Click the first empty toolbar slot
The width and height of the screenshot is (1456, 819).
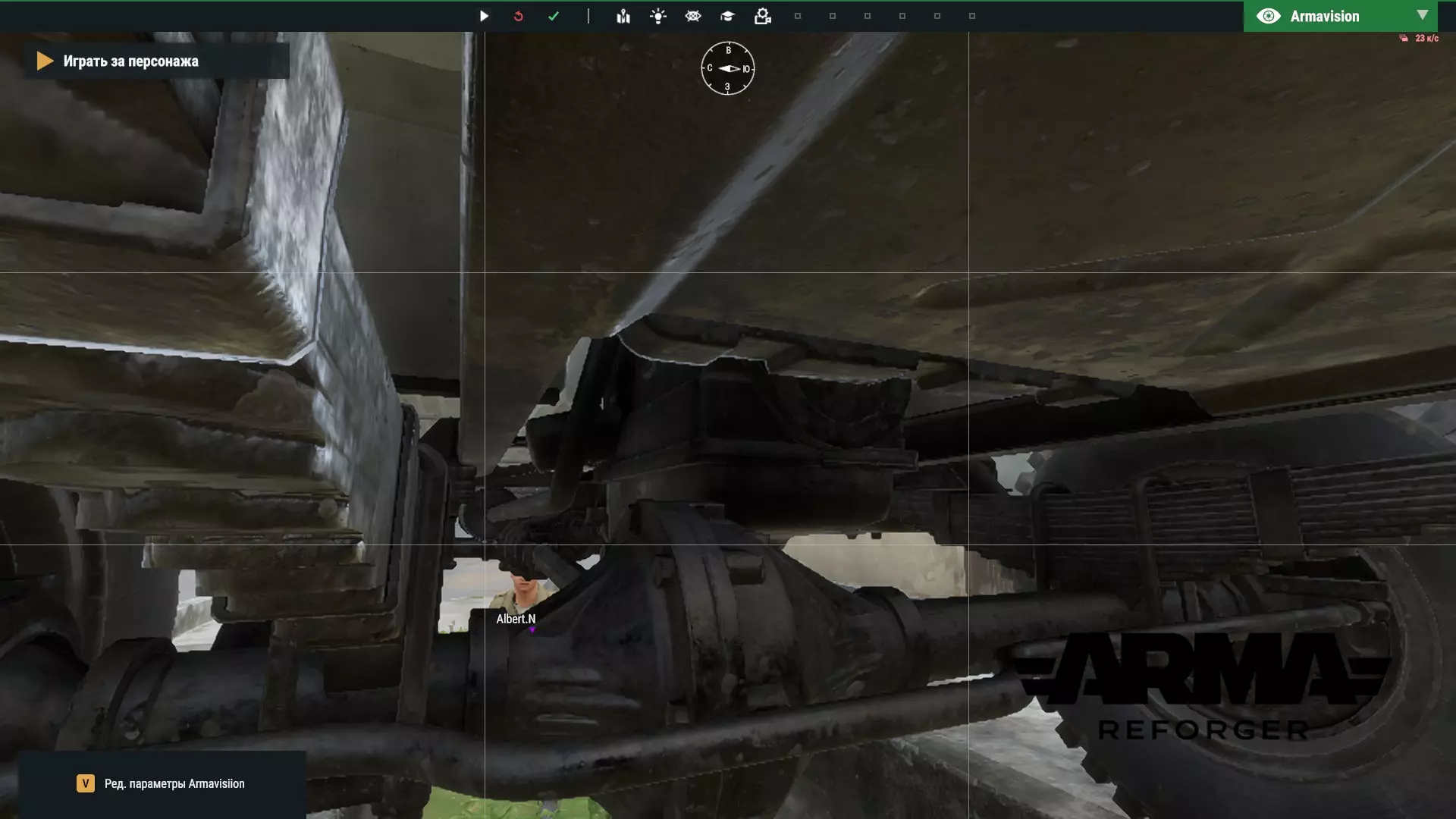[798, 16]
